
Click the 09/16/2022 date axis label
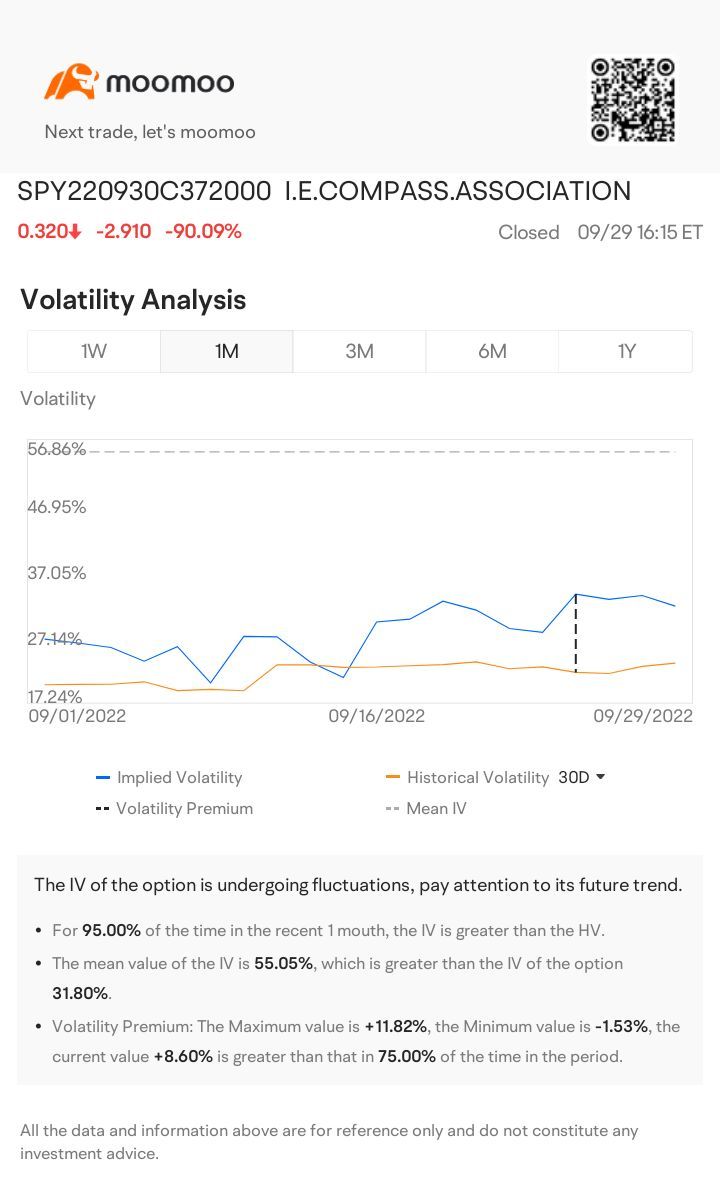[x=376, y=716]
